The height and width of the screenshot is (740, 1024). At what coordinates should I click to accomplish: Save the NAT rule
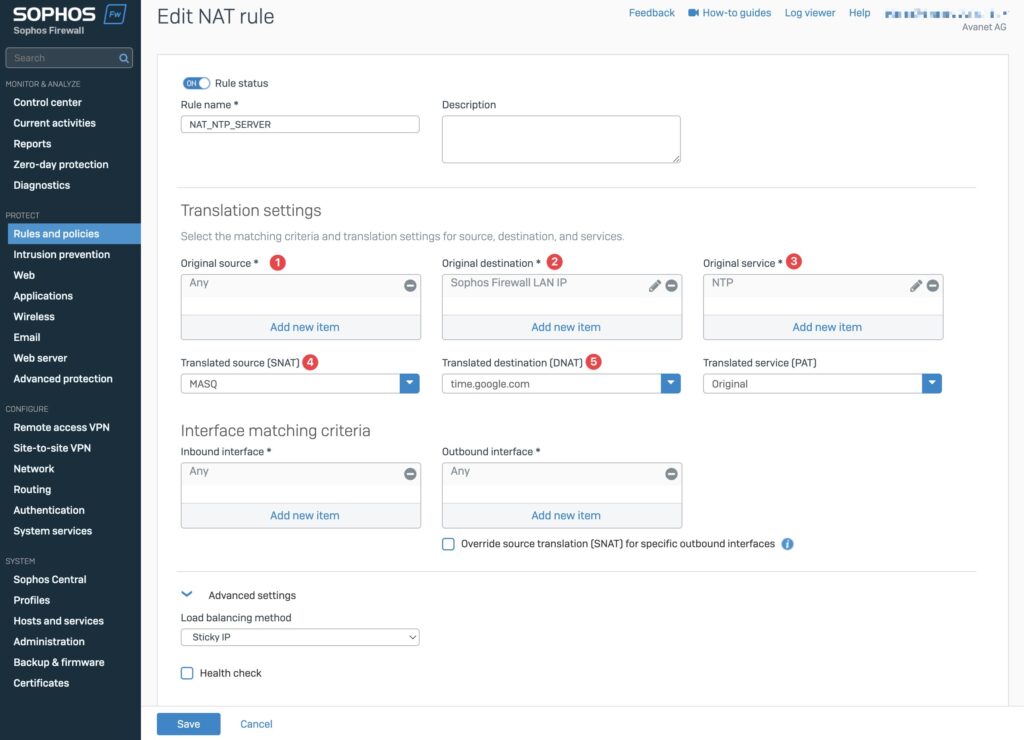[x=188, y=723]
